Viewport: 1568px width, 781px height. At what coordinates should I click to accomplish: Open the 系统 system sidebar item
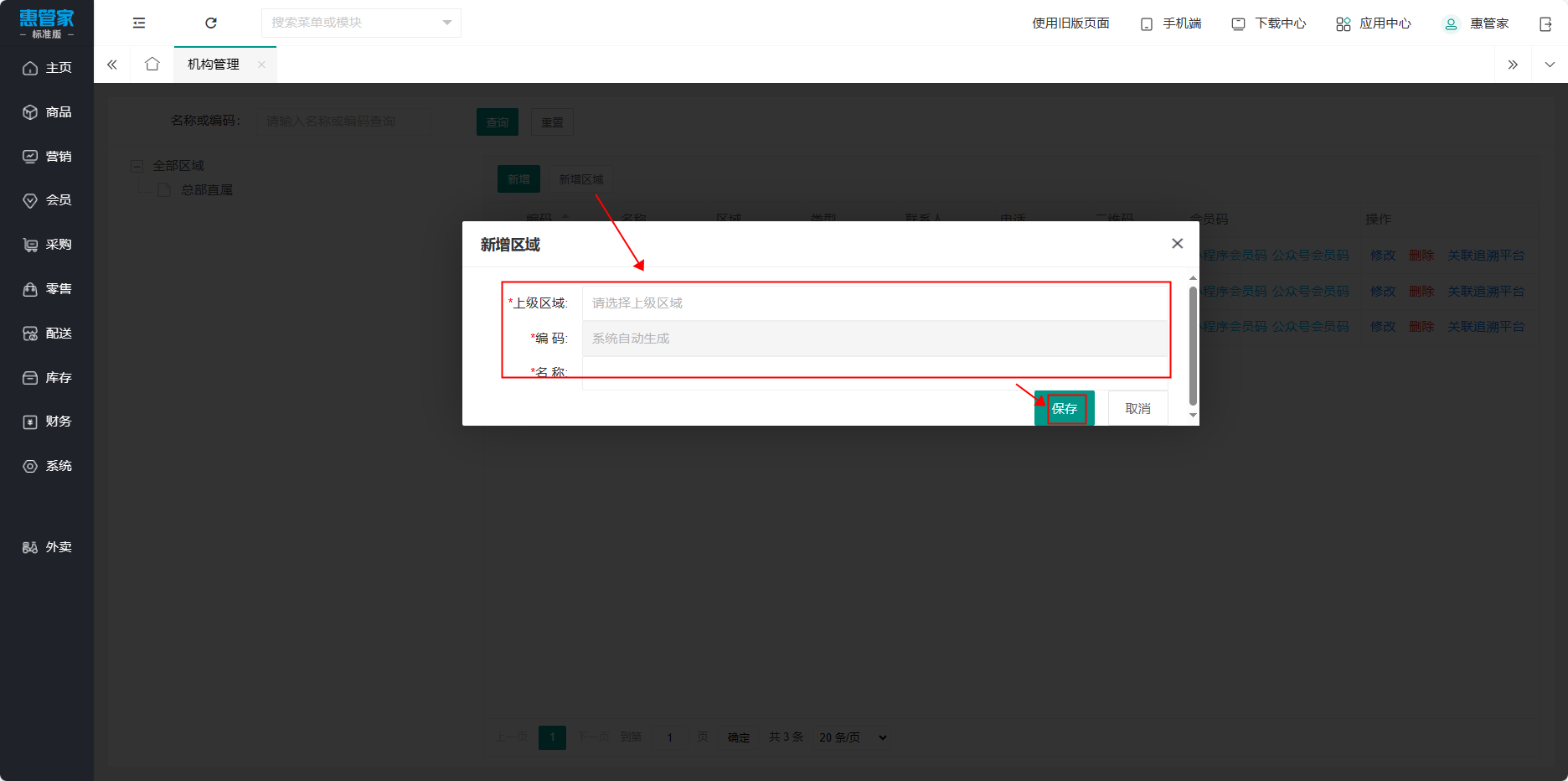pyautogui.click(x=47, y=466)
